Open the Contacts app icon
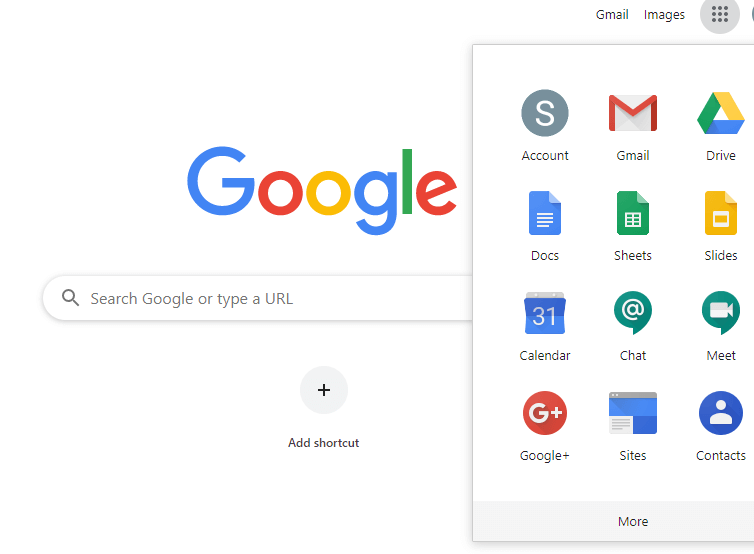The width and height of the screenshot is (754, 554). pos(721,413)
